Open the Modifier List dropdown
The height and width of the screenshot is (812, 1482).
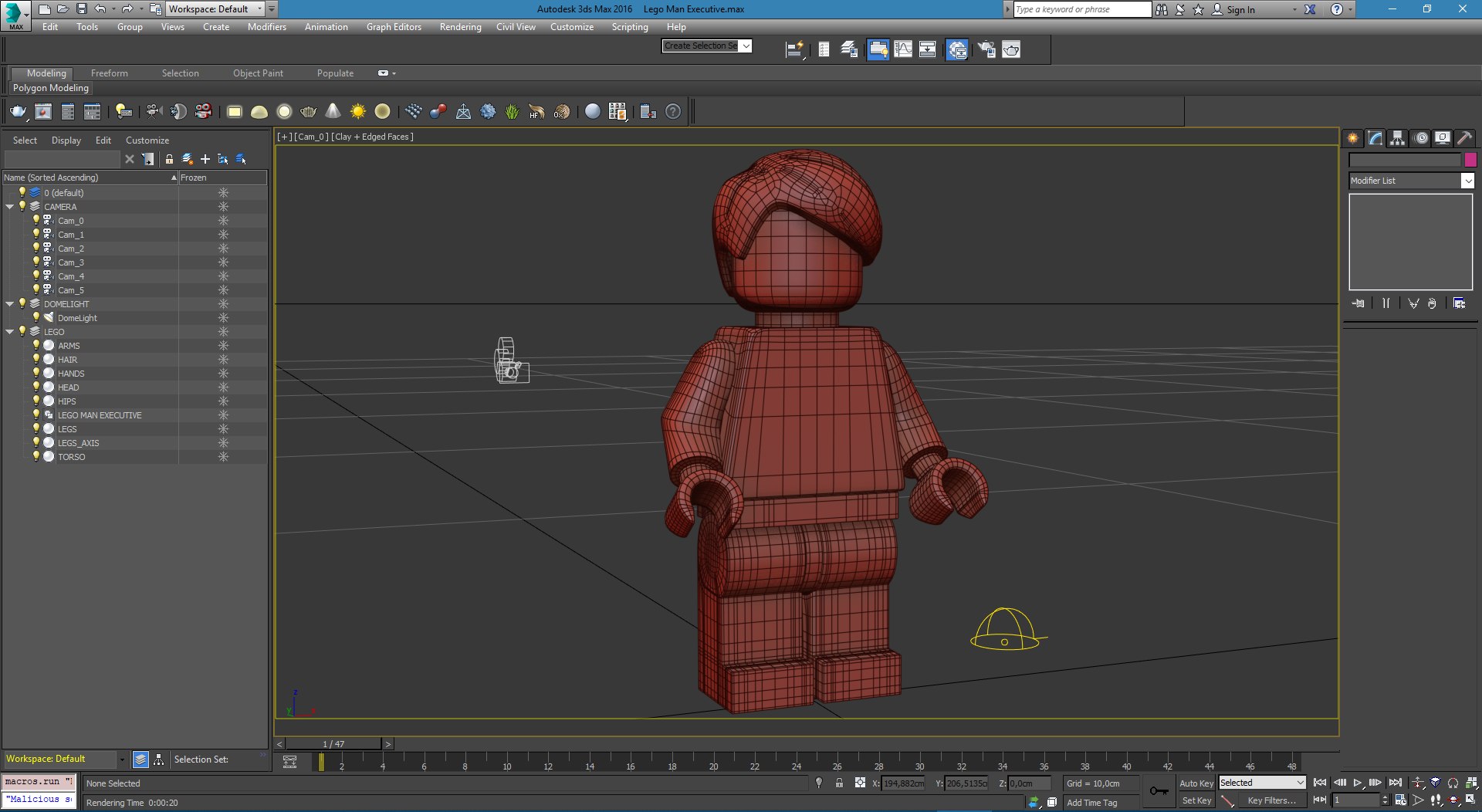pos(1467,181)
